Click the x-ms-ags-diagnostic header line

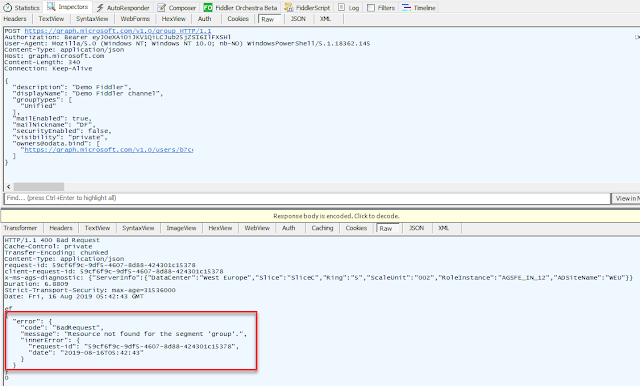(318, 277)
